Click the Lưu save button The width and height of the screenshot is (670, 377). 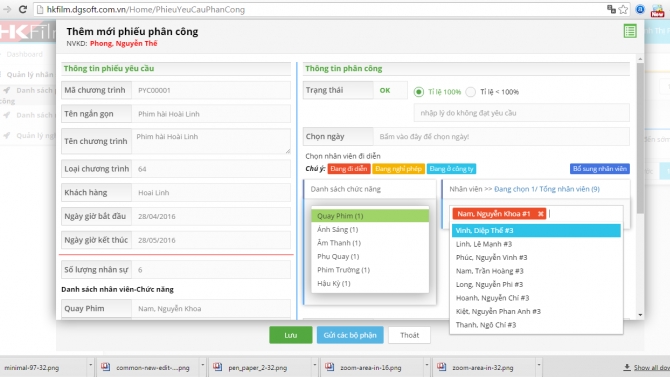tap(291, 335)
